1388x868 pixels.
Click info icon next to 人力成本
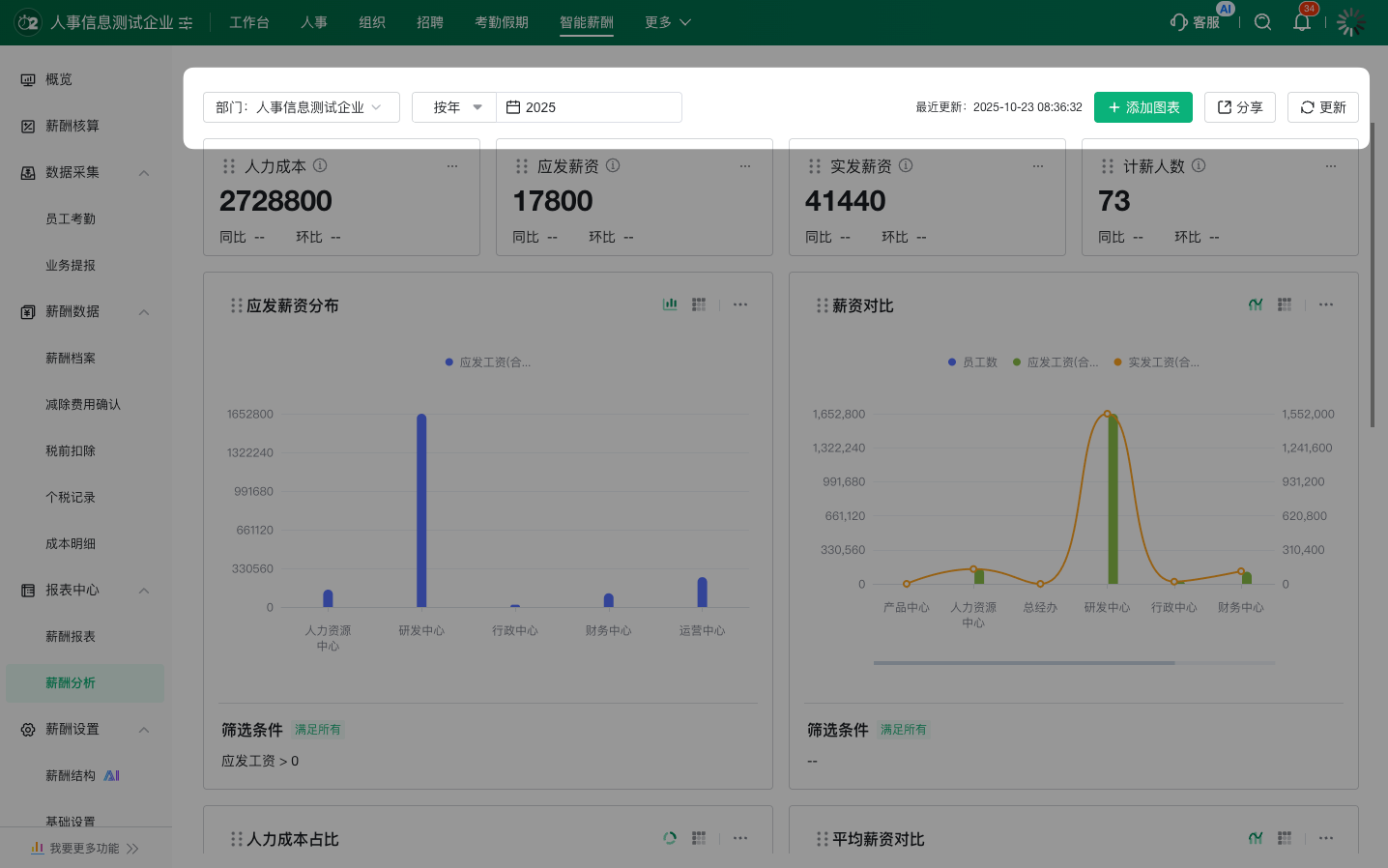point(320,165)
